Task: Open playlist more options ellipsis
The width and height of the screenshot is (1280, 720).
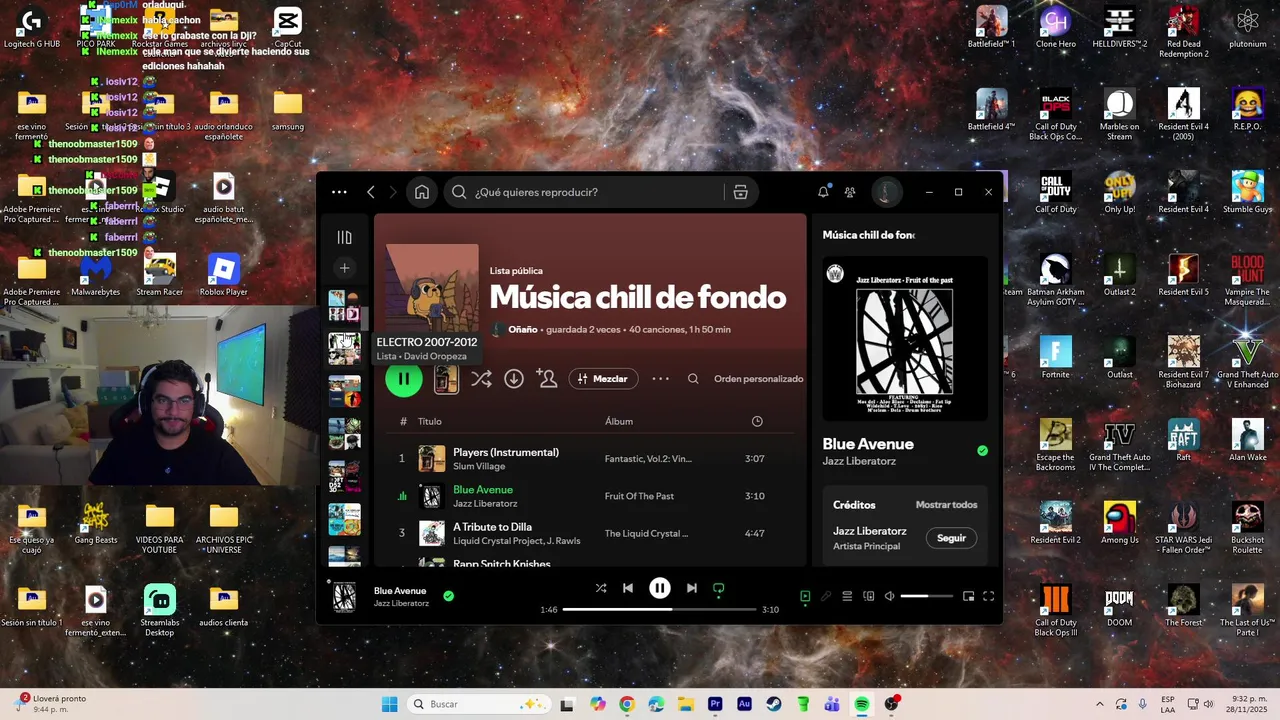Action: (661, 379)
